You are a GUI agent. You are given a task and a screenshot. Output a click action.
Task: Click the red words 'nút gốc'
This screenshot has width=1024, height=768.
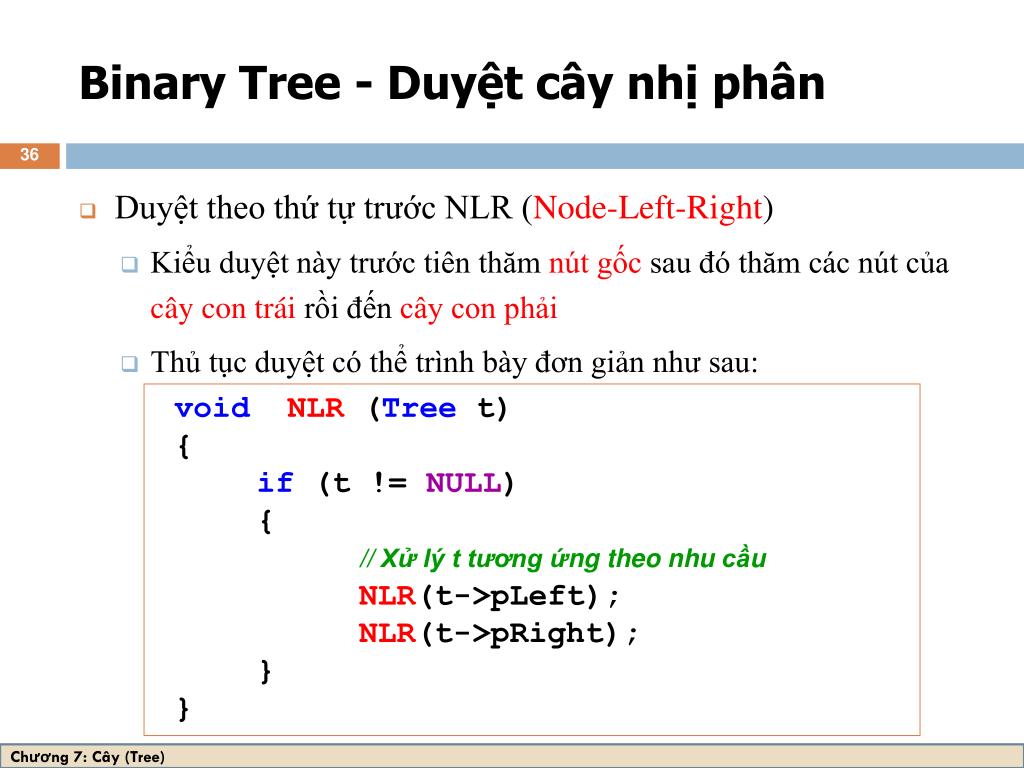click(x=595, y=264)
